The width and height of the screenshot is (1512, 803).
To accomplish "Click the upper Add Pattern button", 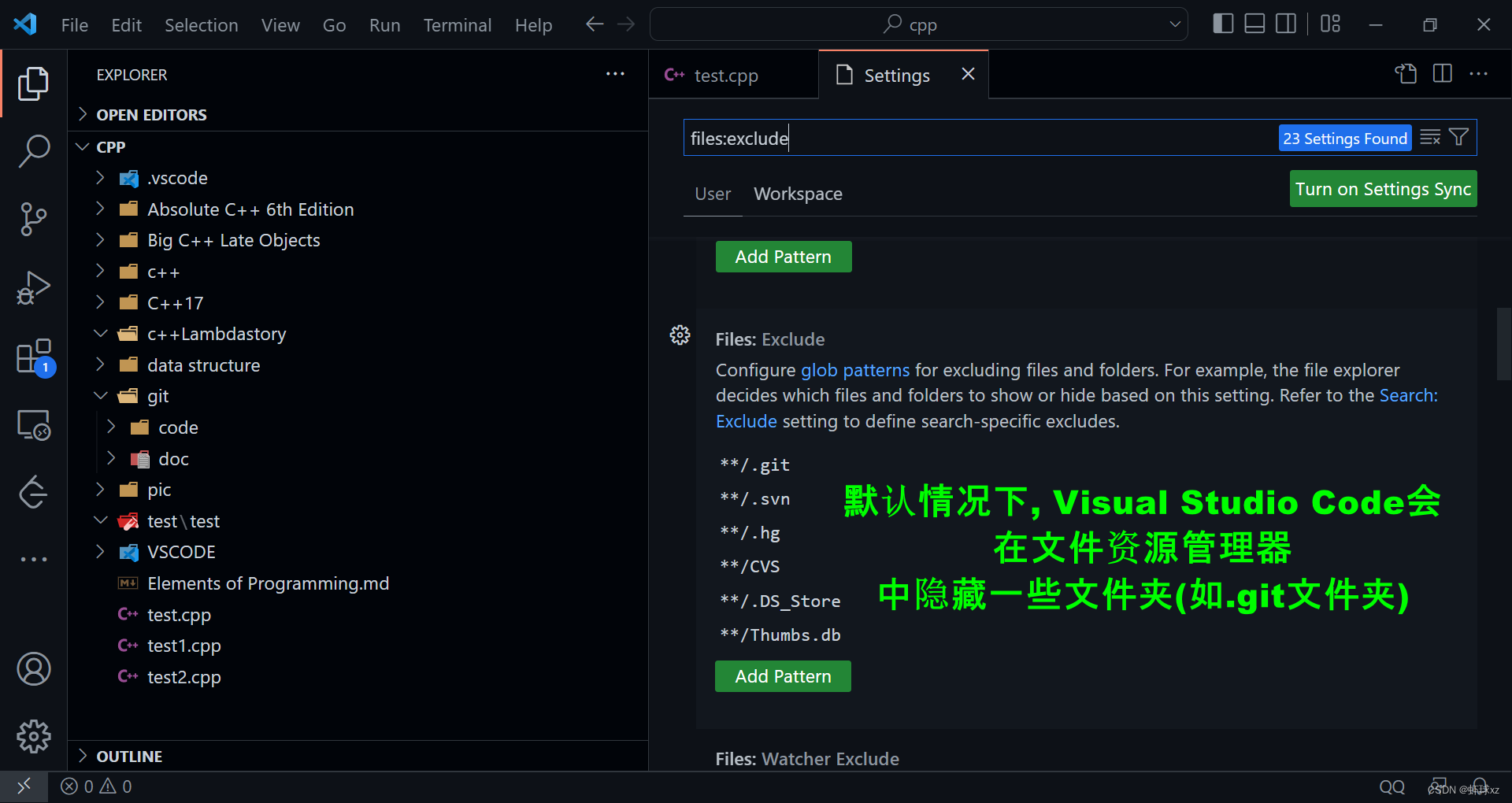I will point(784,257).
